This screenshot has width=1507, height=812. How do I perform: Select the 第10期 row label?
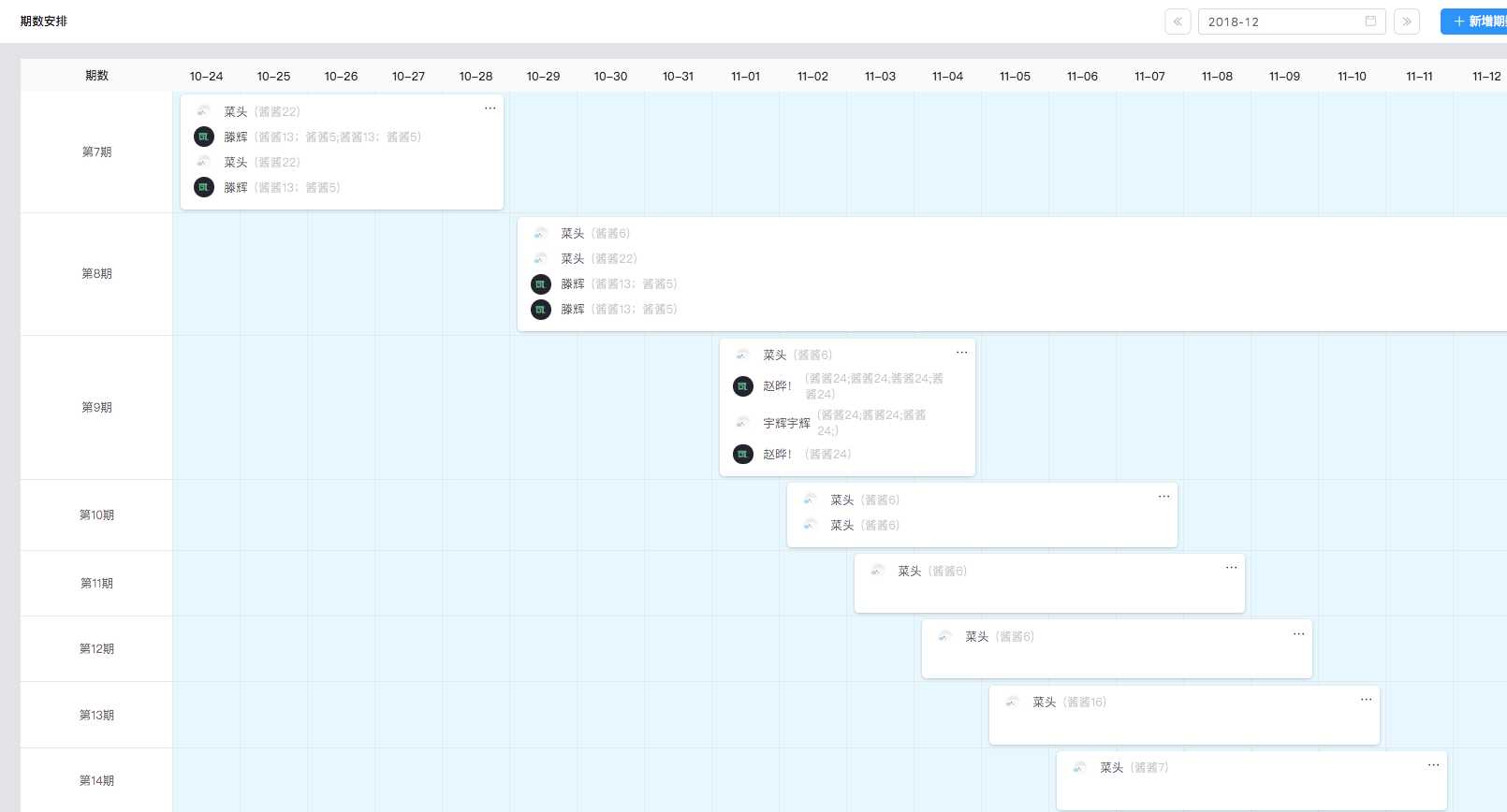click(96, 515)
